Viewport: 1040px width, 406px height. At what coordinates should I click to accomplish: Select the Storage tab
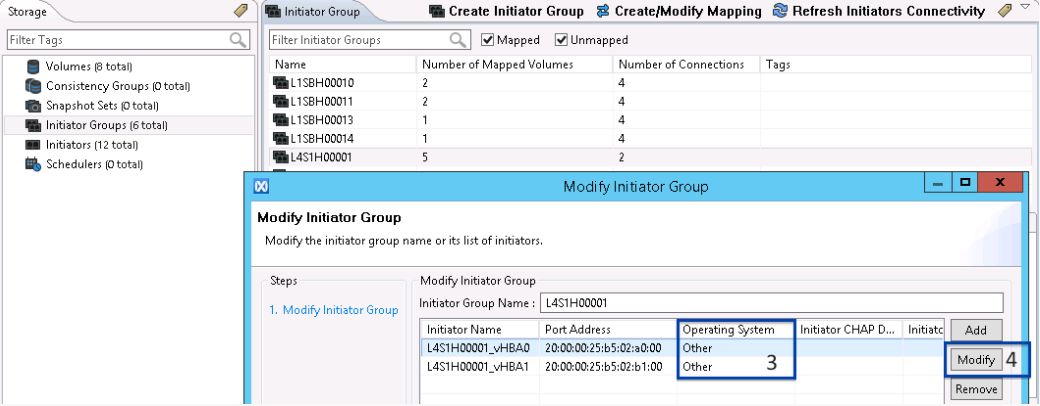click(x=28, y=12)
